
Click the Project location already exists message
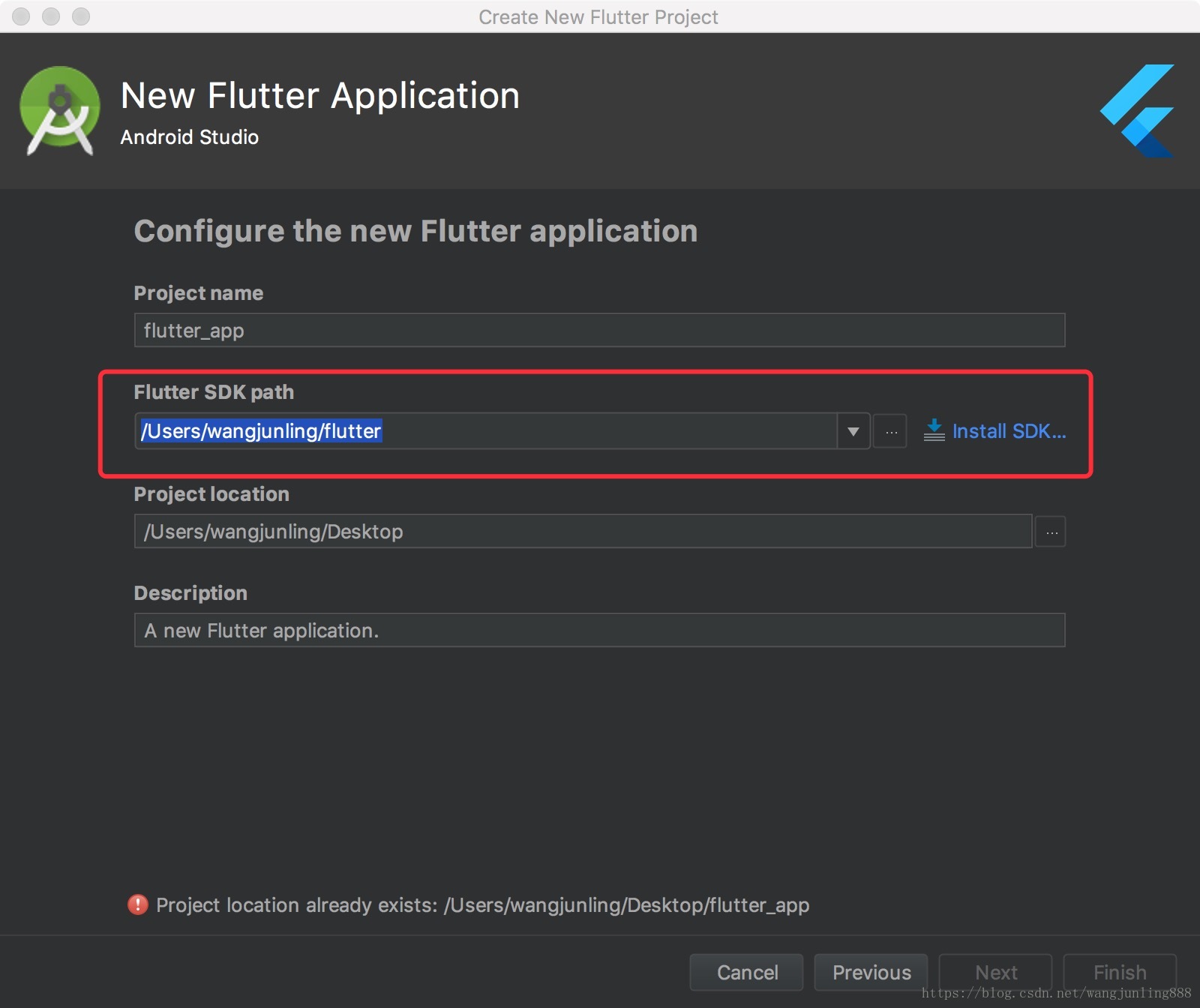(482, 905)
